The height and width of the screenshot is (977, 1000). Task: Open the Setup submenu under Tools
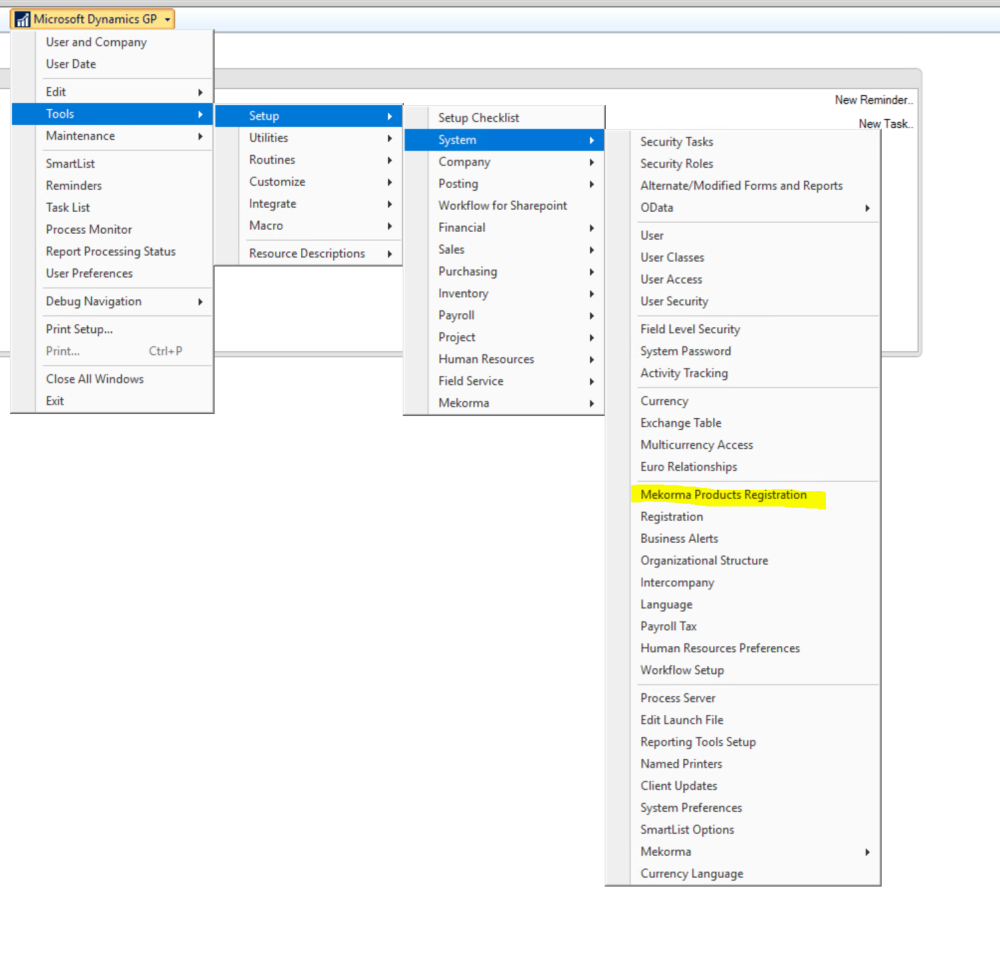309,116
